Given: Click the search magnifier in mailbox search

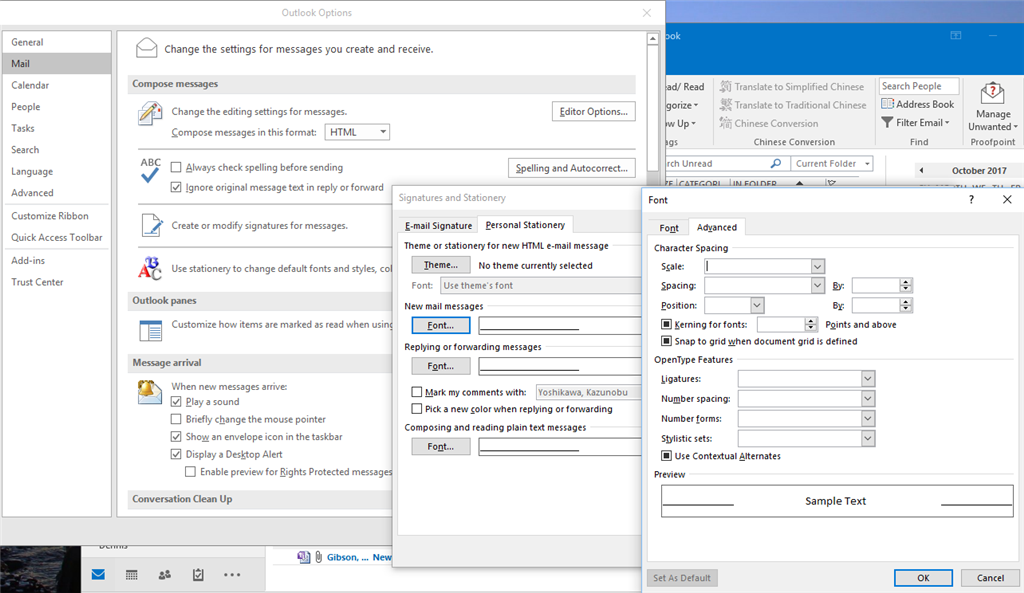Looking at the screenshot, I should pos(775,163).
